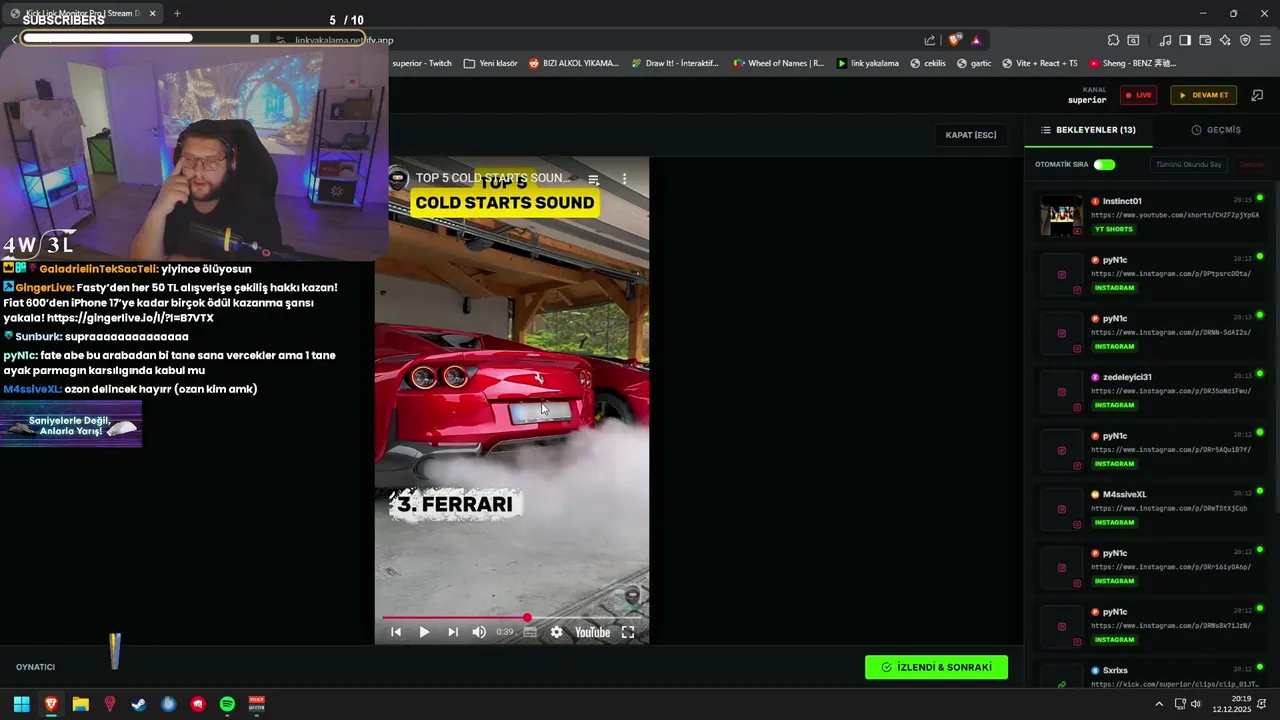Viewport: 1280px width, 720px height.
Task: Click the Instagram placeholder thumbnail for zedeleyici31
Action: tap(1061, 391)
